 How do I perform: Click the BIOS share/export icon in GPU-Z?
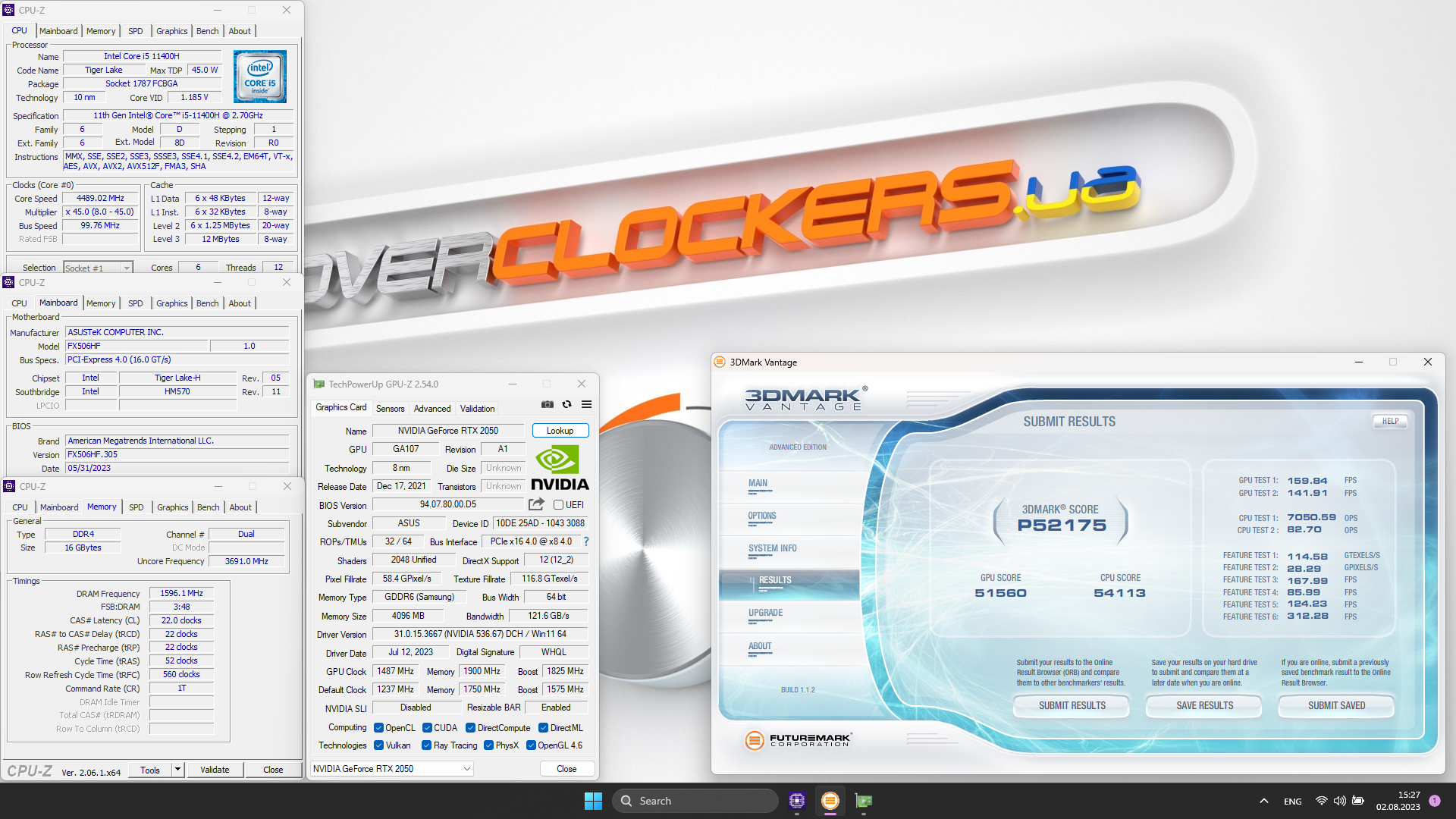(x=536, y=504)
